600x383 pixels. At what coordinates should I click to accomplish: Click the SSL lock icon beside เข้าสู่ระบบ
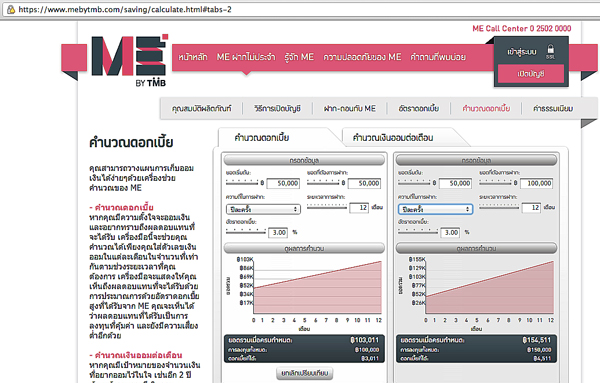(x=550, y=52)
